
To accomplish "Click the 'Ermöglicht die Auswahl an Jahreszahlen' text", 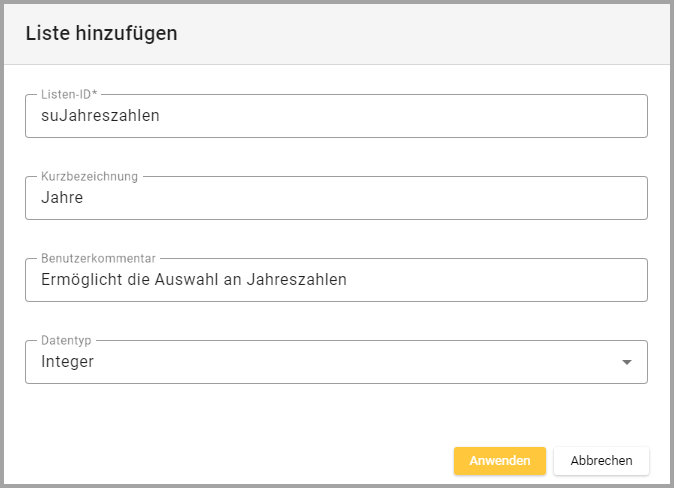I will (193, 280).
